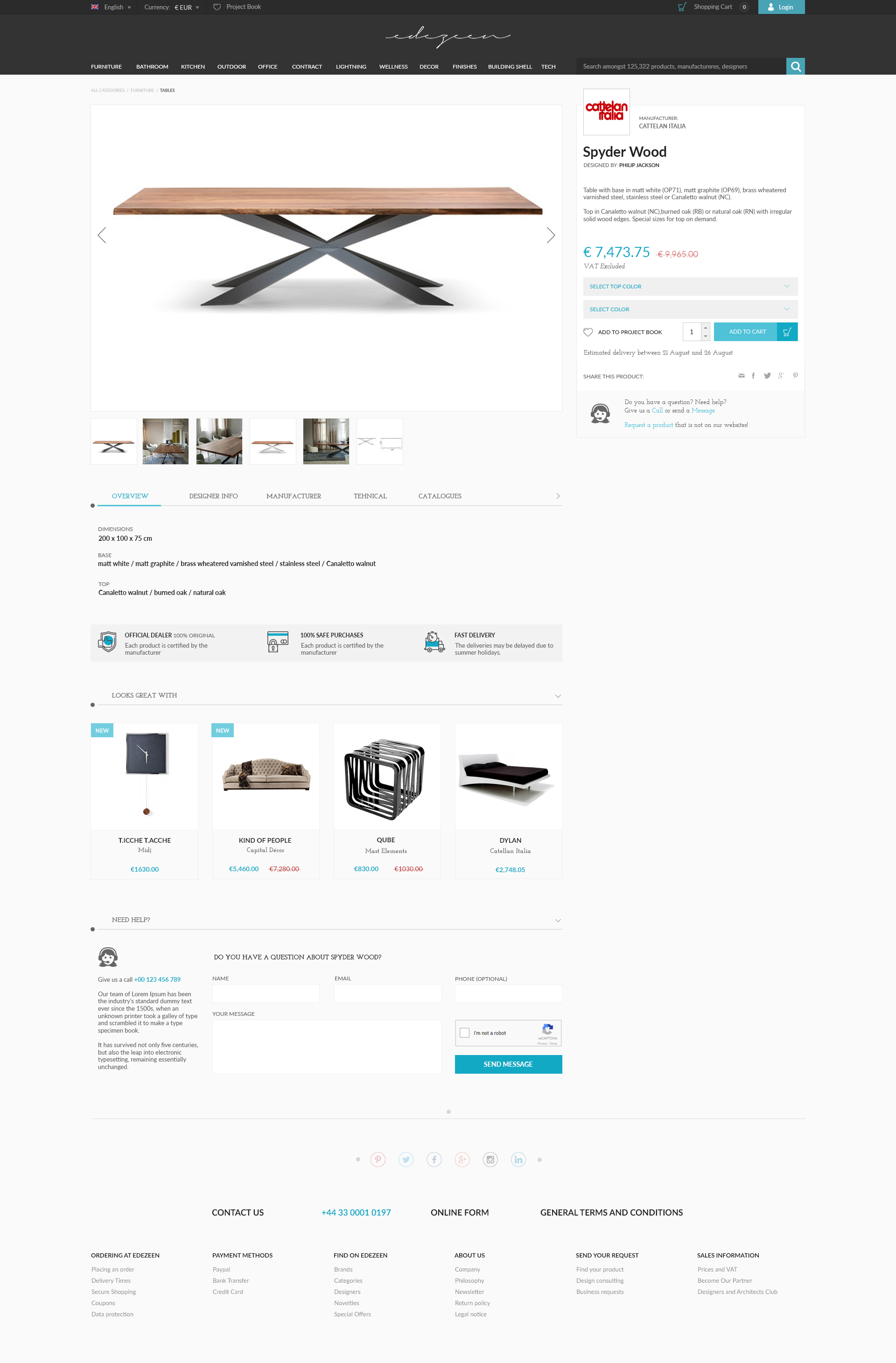Image resolution: width=896 pixels, height=1363 pixels.
Task: Click the search magnifier icon
Action: 795,66
